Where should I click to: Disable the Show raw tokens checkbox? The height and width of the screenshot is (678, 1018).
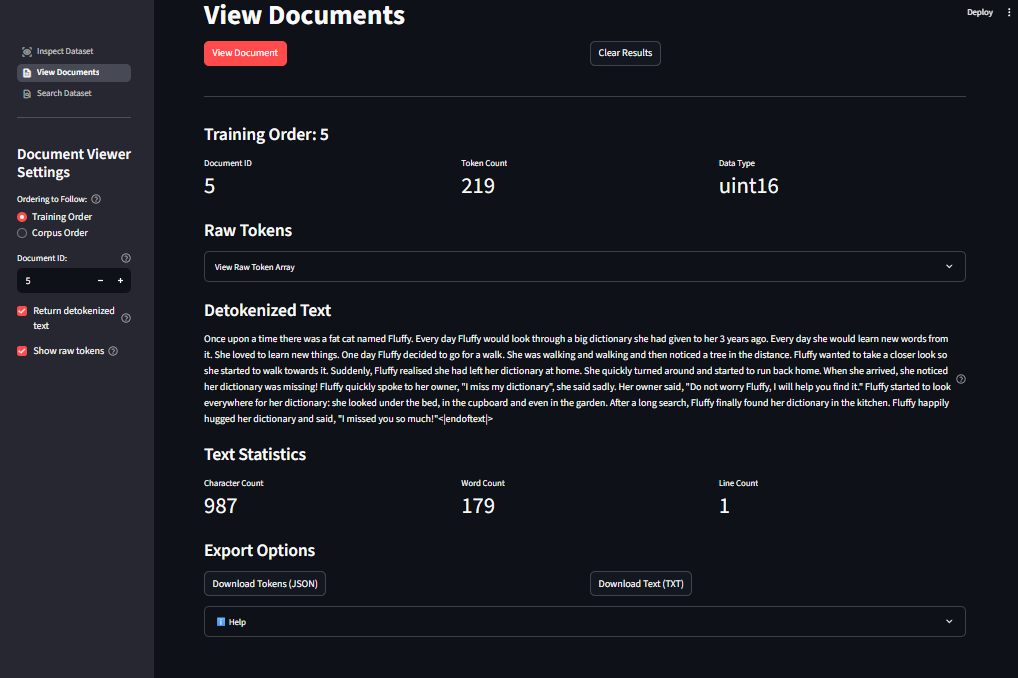click(x=23, y=351)
